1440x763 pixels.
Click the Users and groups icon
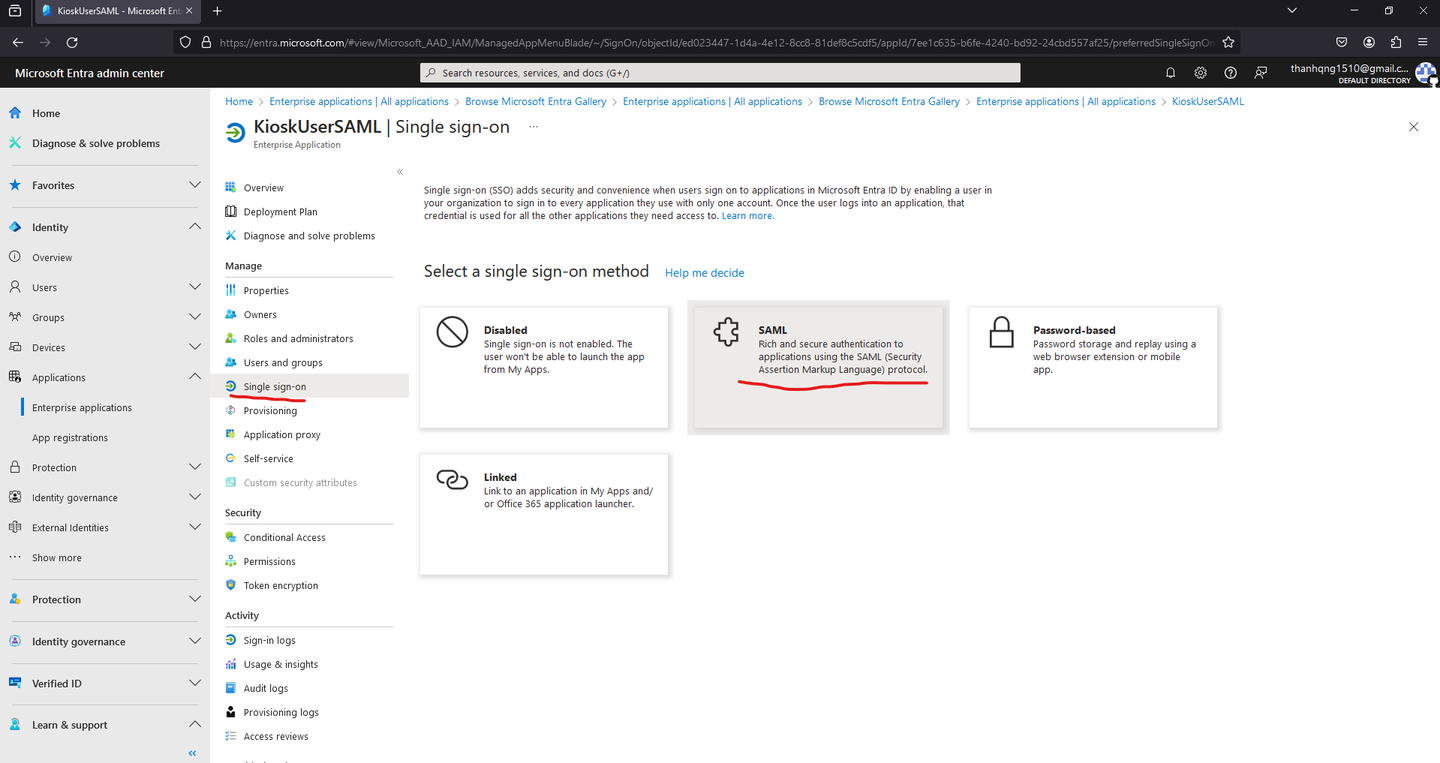[231, 362]
